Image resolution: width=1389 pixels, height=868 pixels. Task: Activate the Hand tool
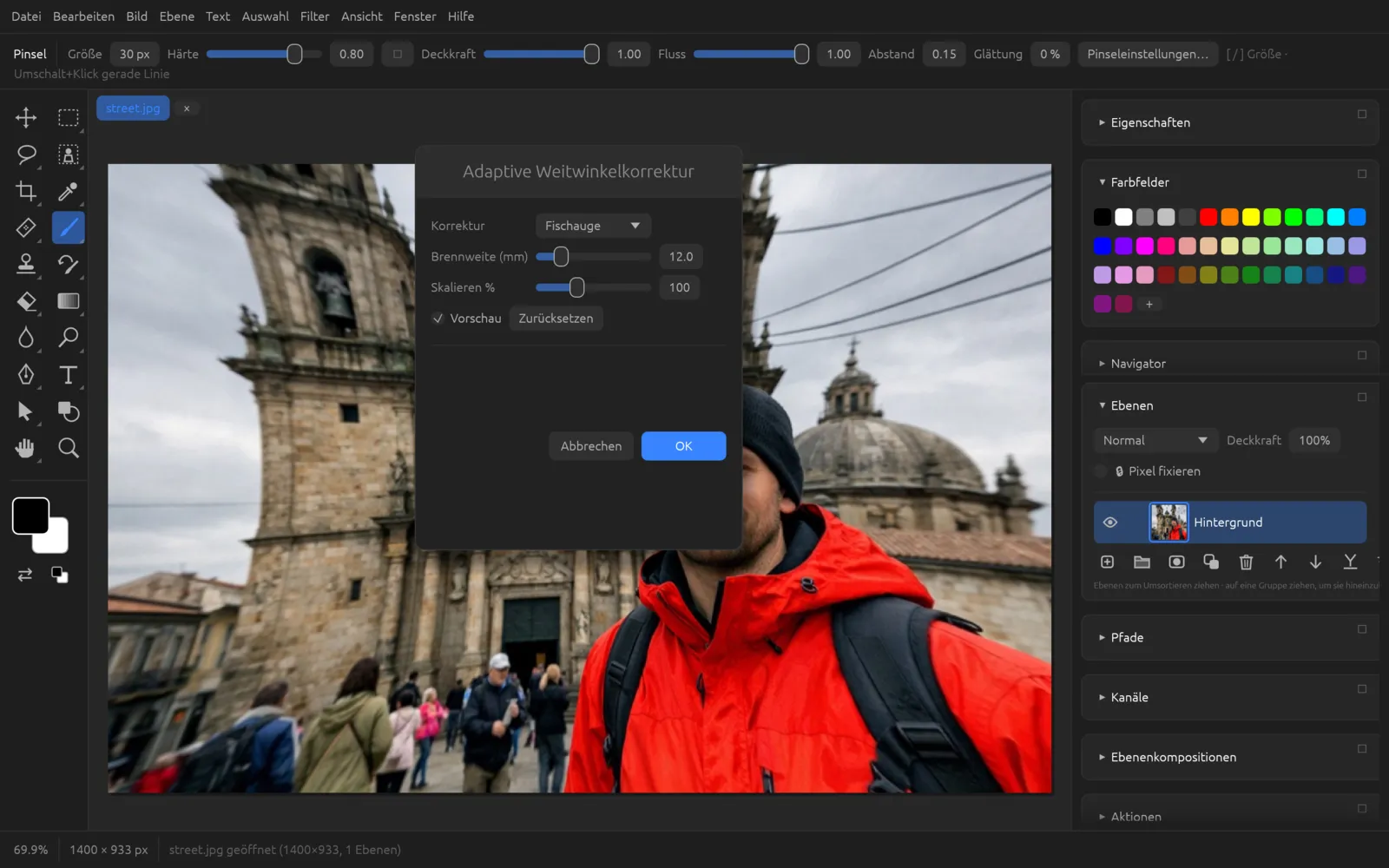[x=26, y=448]
